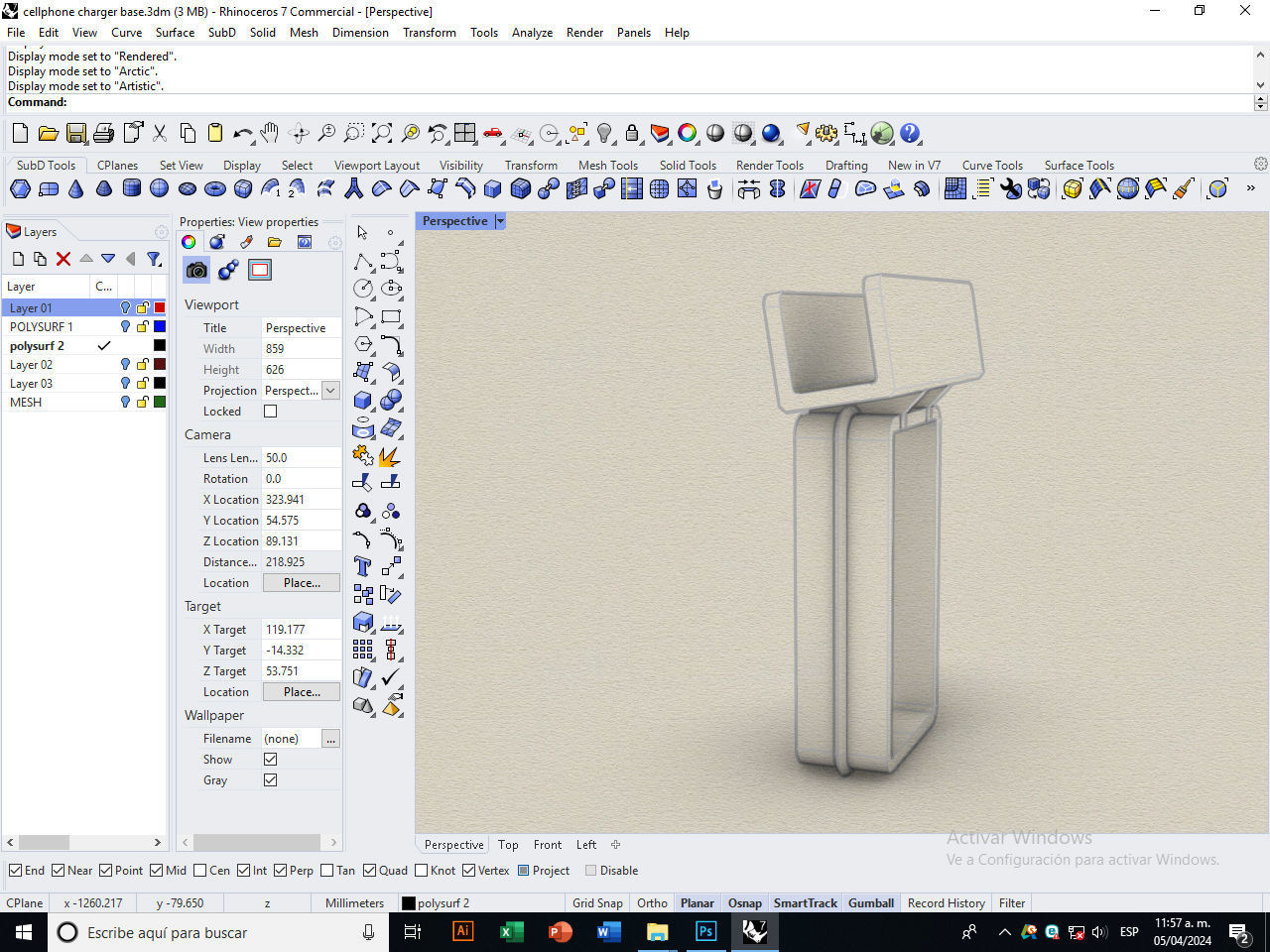Click the camera view properties icon
Screen dimensions: 1270x952
coord(196,270)
